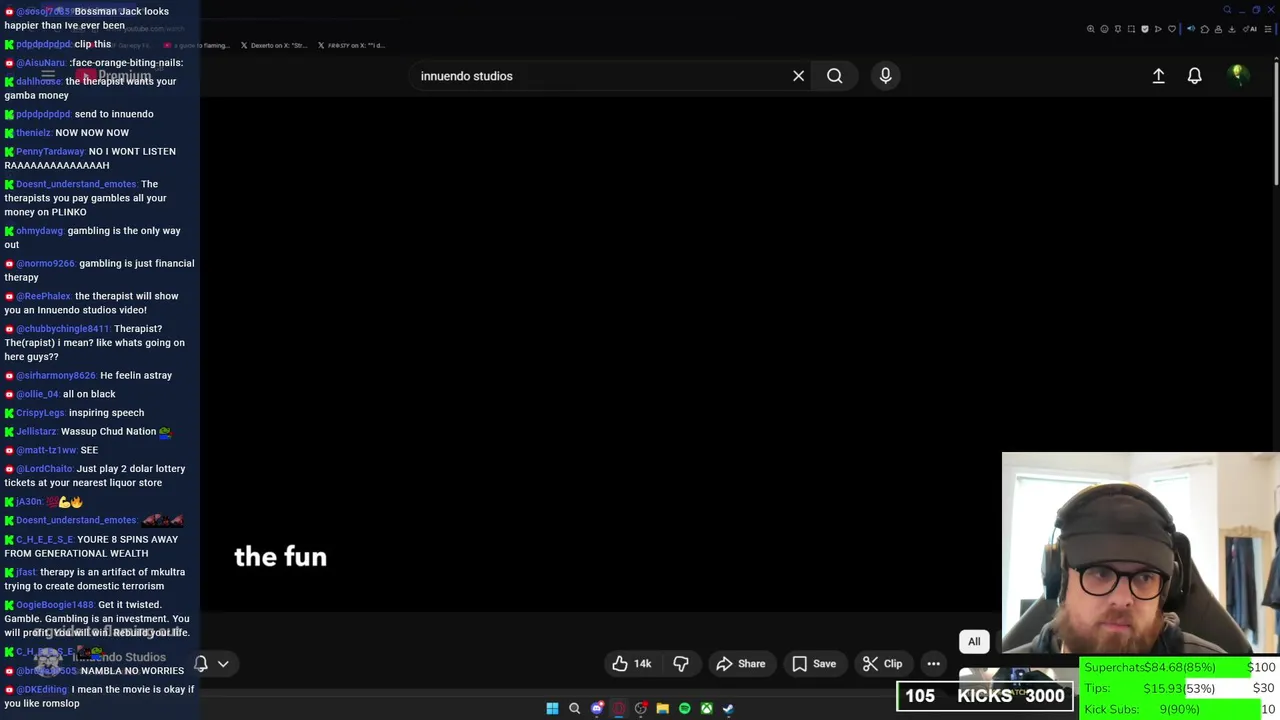
Task: Click browser pin toolbar icon
Action: (1118, 29)
